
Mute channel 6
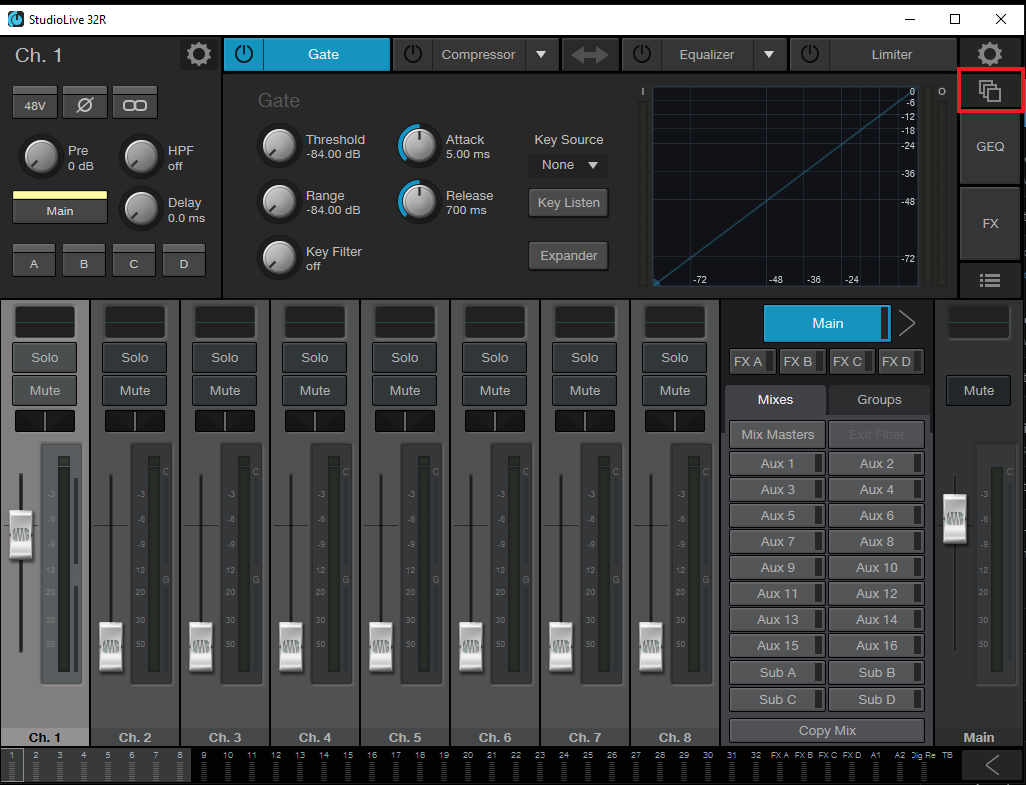pyautogui.click(x=495, y=391)
